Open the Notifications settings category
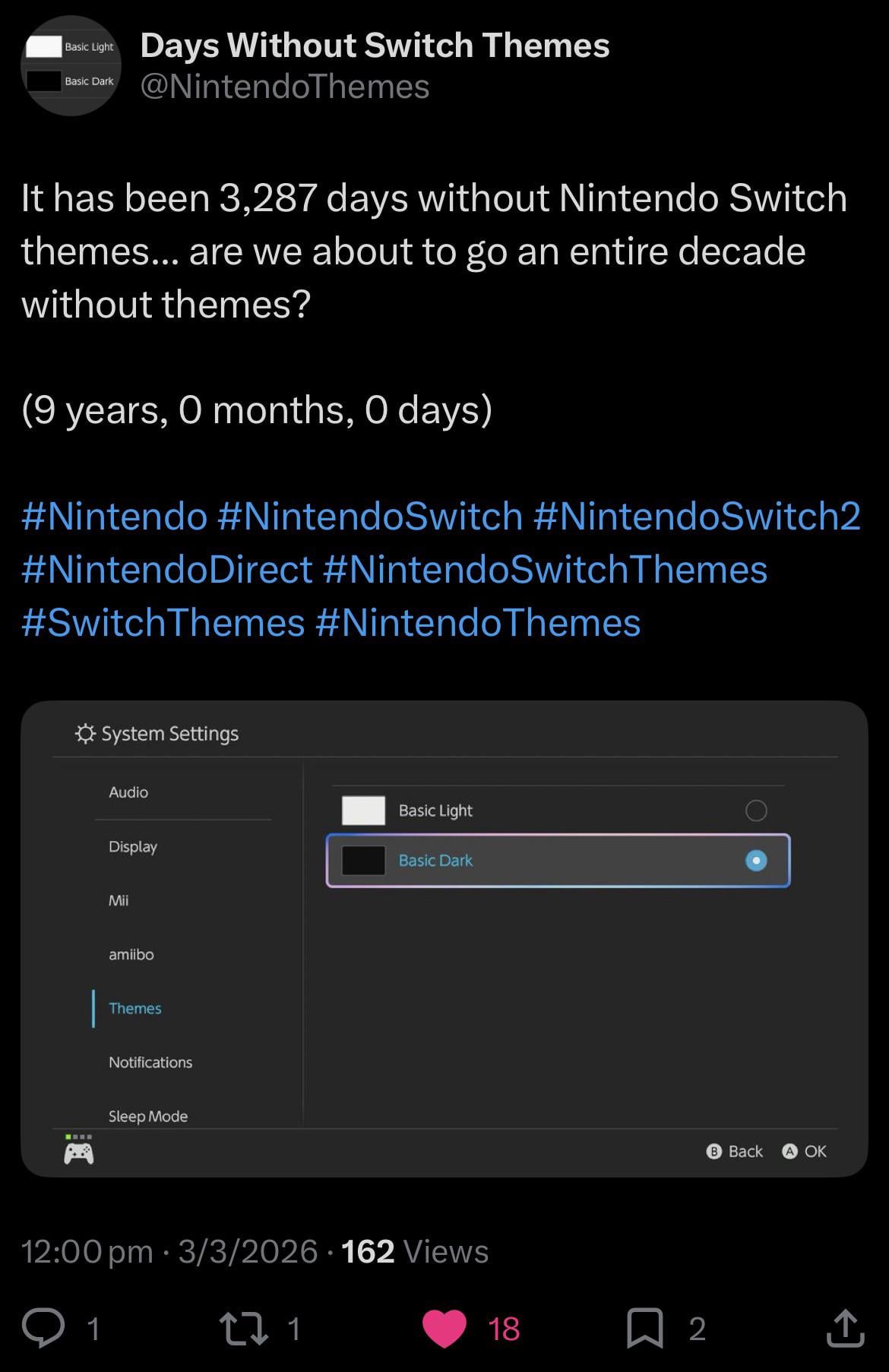The width and height of the screenshot is (889, 1372). (150, 1063)
